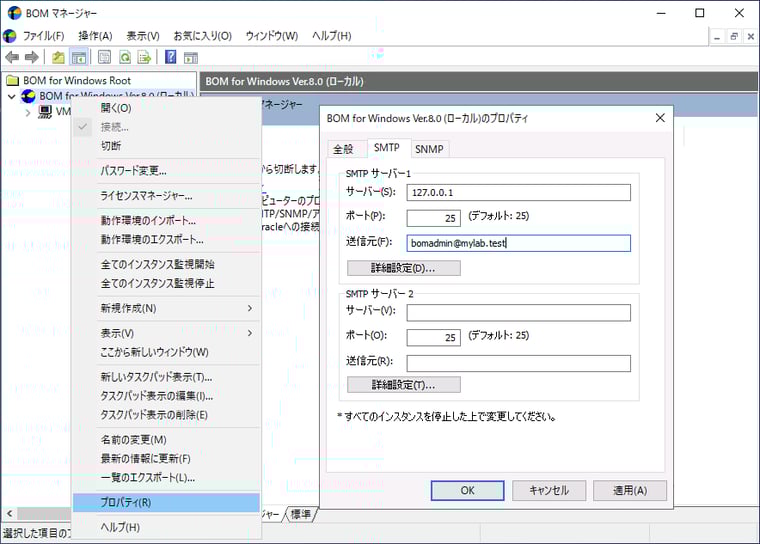The width and height of the screenshot is (760, 544).
Task: Click the tree pane scroll left arrow
Action: click(x=9, y=513)
